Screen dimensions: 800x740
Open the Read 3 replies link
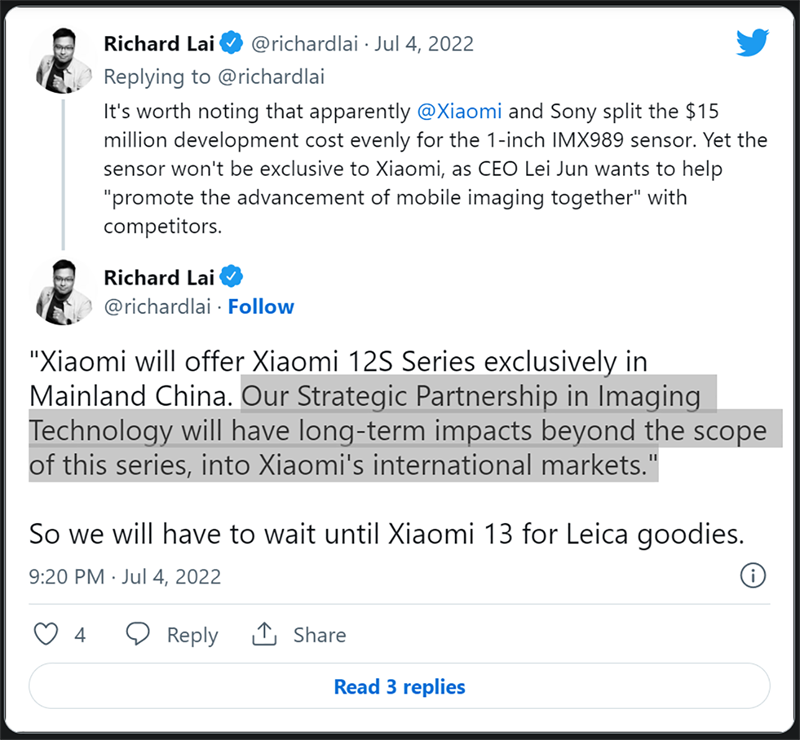[x=399, y=687]
